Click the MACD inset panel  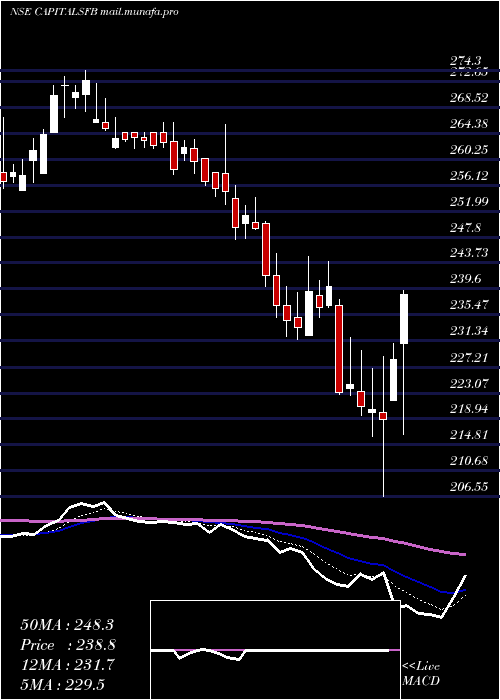click(275, 650)
